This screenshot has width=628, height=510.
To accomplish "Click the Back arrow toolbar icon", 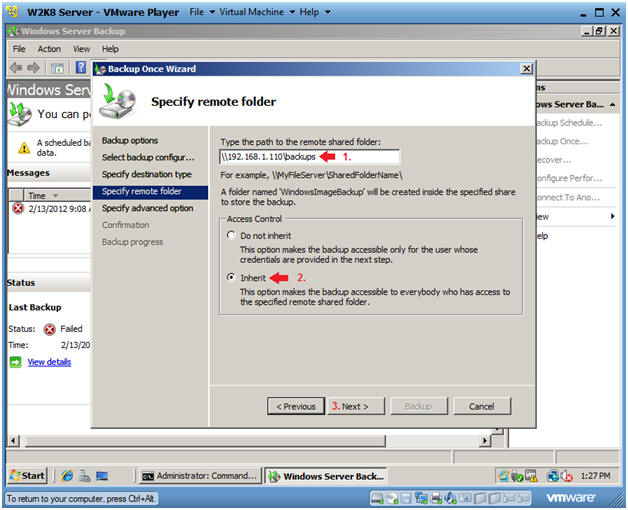I will [x=16, y=68].
